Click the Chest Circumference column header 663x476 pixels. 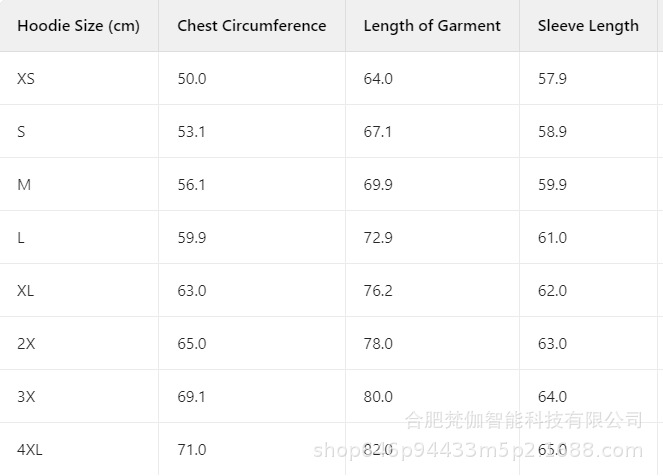tap(251, 26)
